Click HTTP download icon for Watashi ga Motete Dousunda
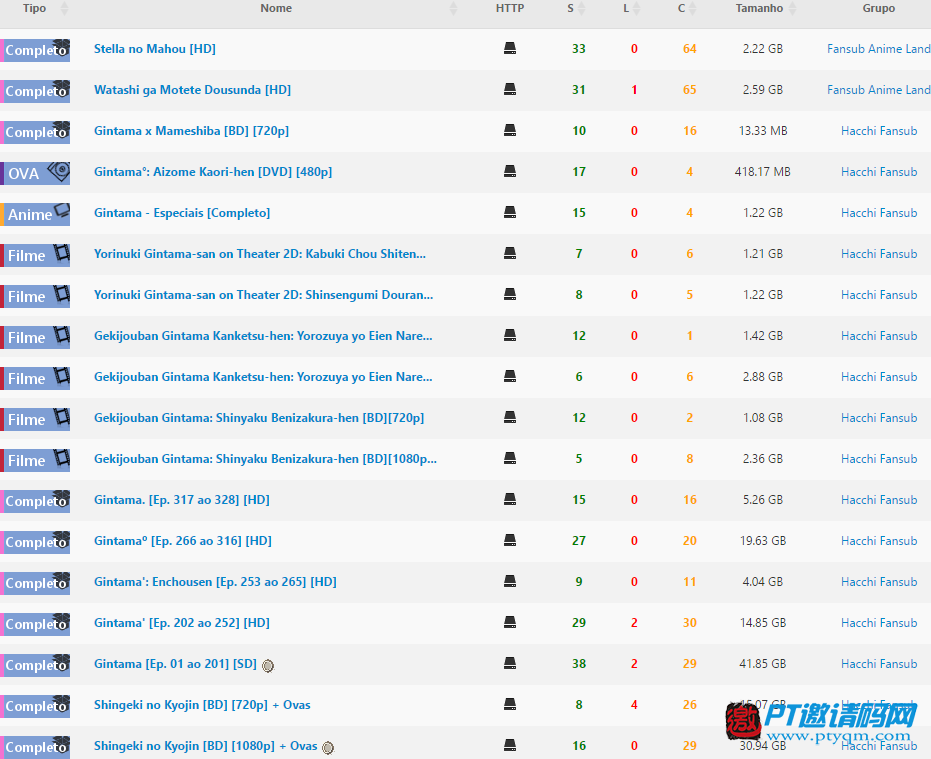Image resolution: width=931 pixels, height=759 pixels. click(509, 90)
